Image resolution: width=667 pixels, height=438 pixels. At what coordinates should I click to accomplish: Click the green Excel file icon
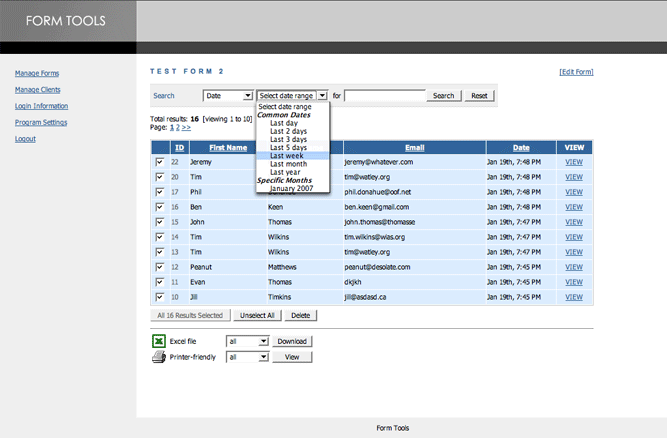(159, 341)
